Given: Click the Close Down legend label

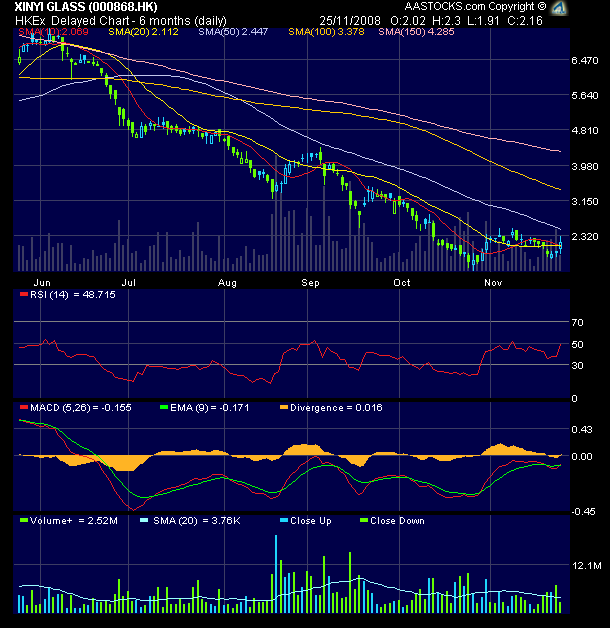Looking at the screenshot, I should pyautogui.click(x=397, y=521).
